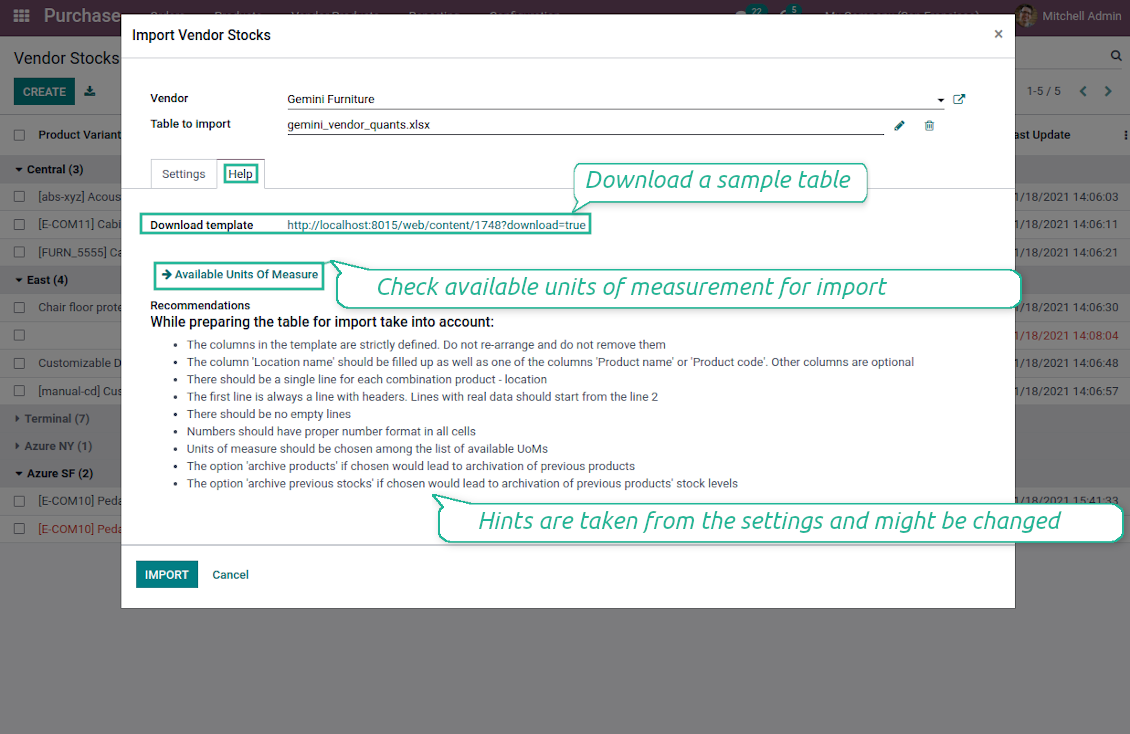Click the download template URL link

pyautogui.click(x=436, y=225)
